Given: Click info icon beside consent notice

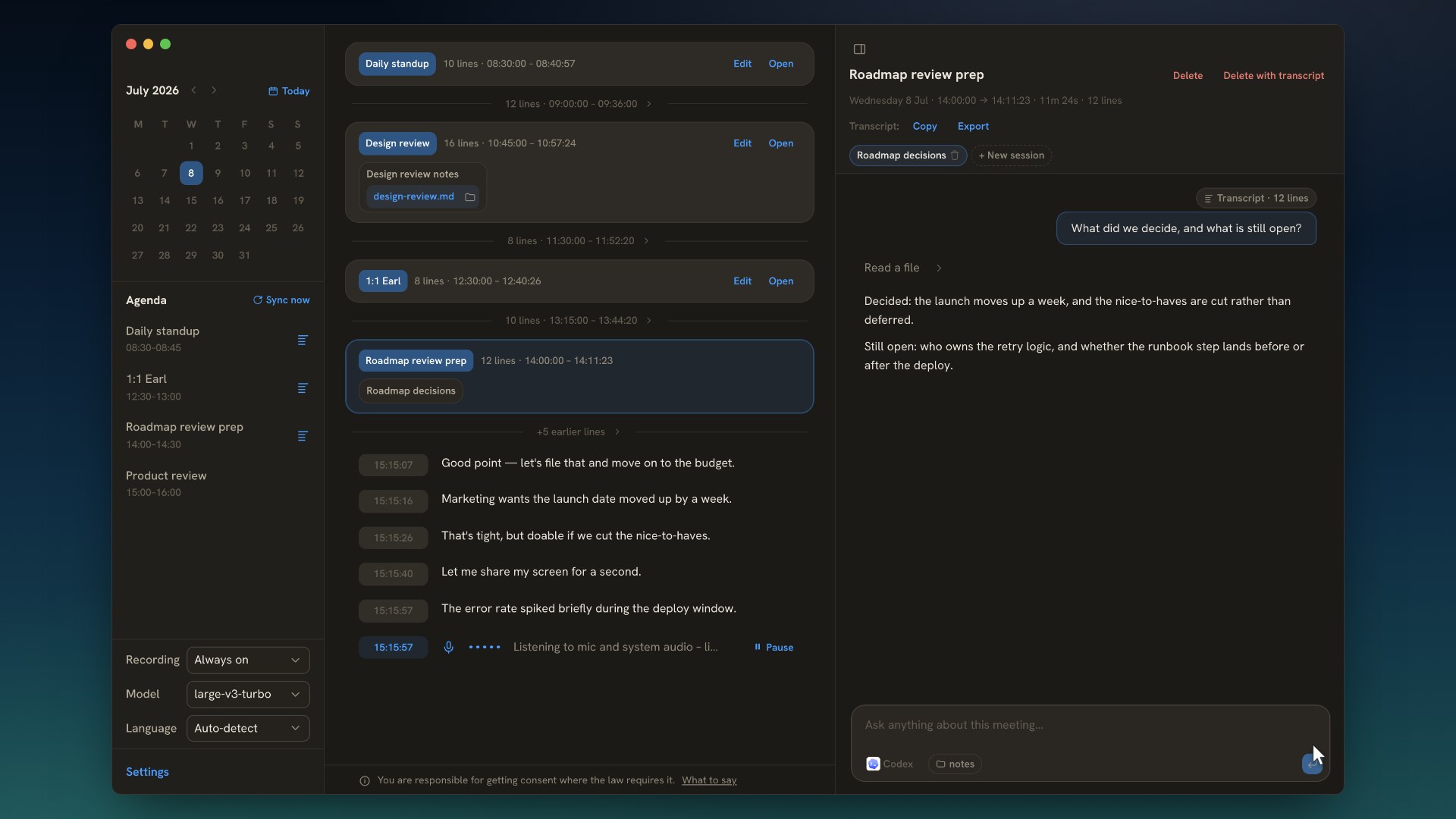Looking at the screenshot, I should [365, 780].
